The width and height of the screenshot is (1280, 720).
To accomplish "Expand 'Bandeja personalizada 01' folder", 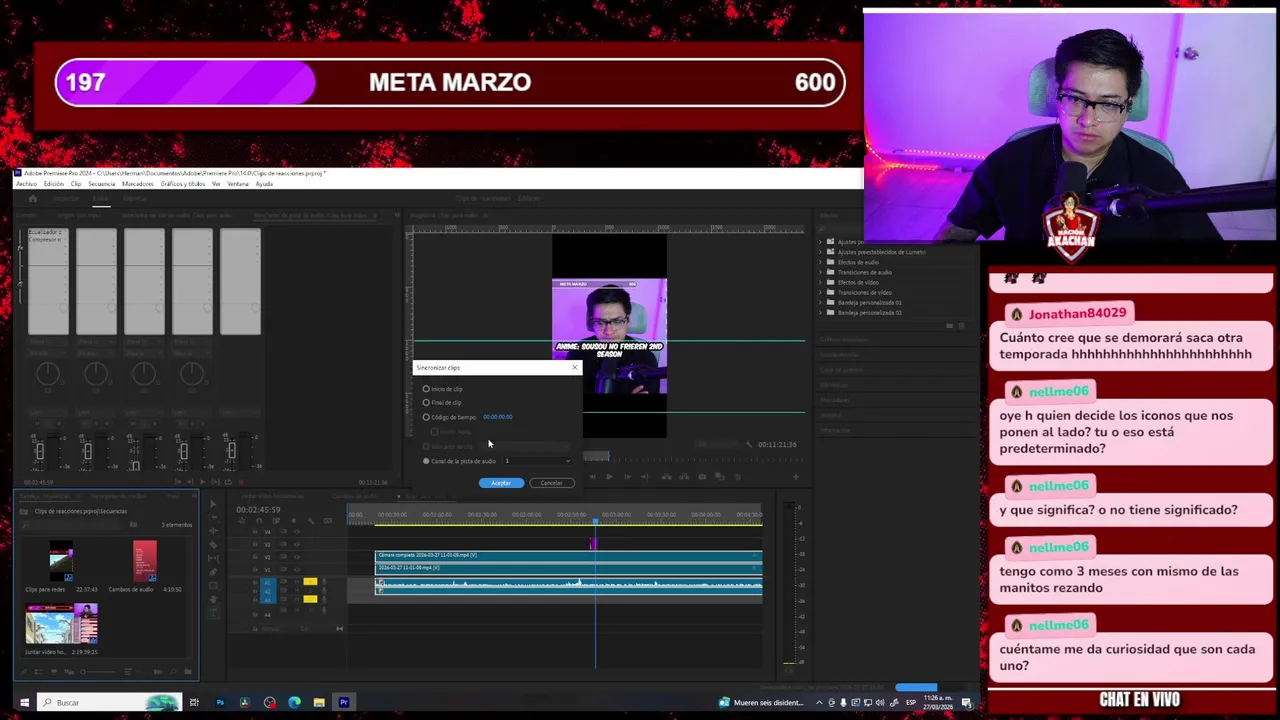I will coord(821,302).
